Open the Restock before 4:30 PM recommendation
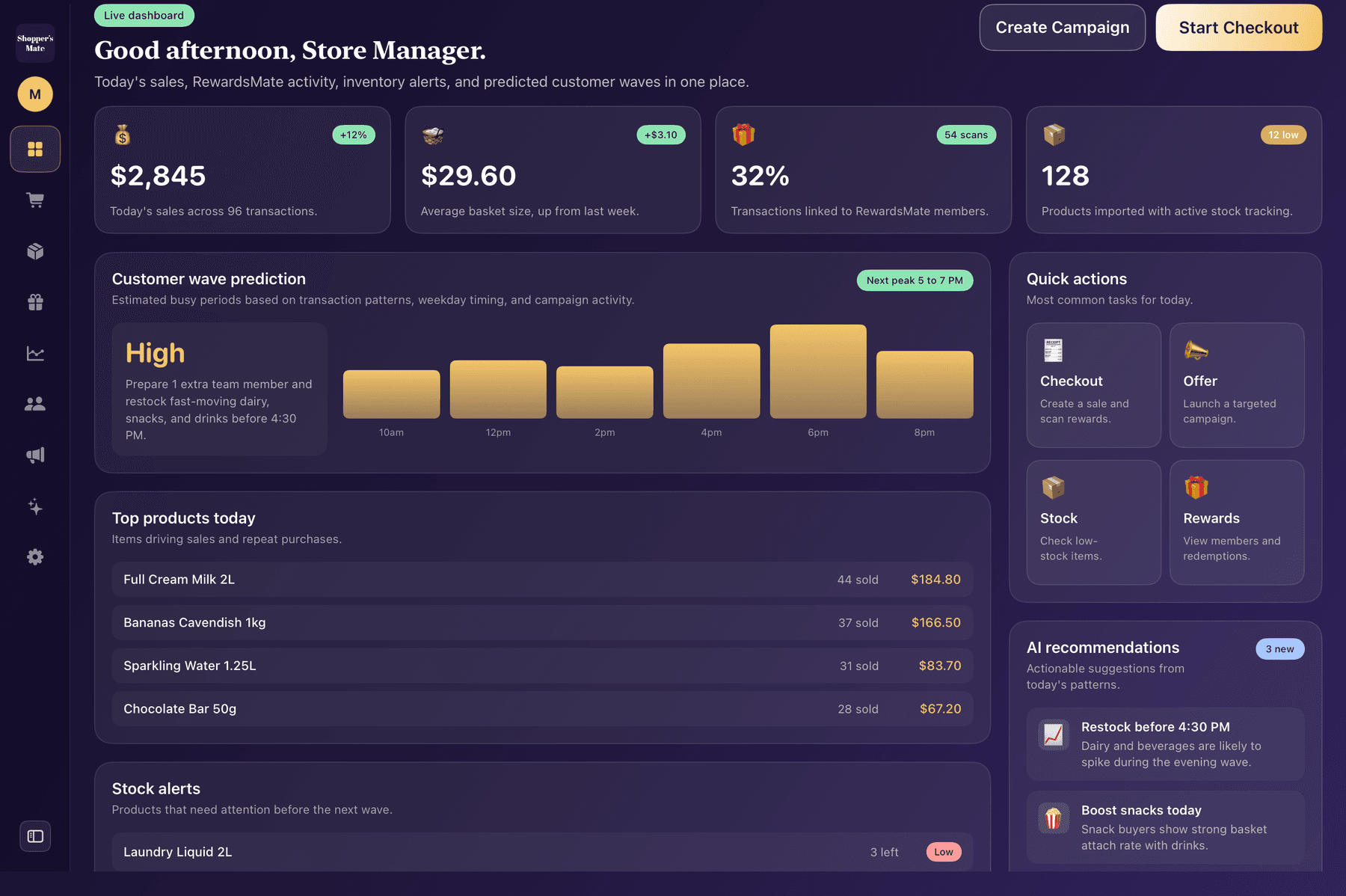 [1165, 744]
